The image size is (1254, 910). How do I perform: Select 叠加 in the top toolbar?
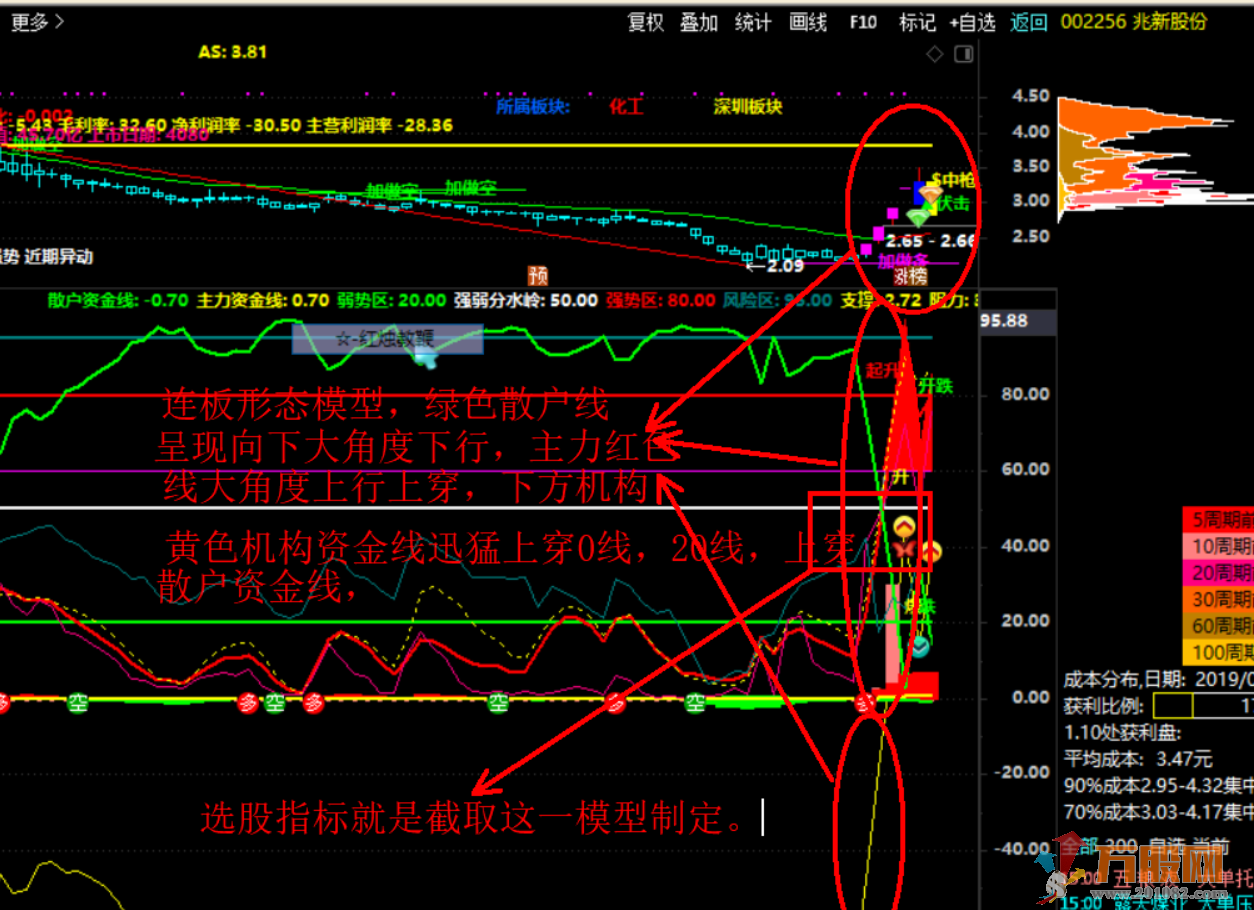699,22
